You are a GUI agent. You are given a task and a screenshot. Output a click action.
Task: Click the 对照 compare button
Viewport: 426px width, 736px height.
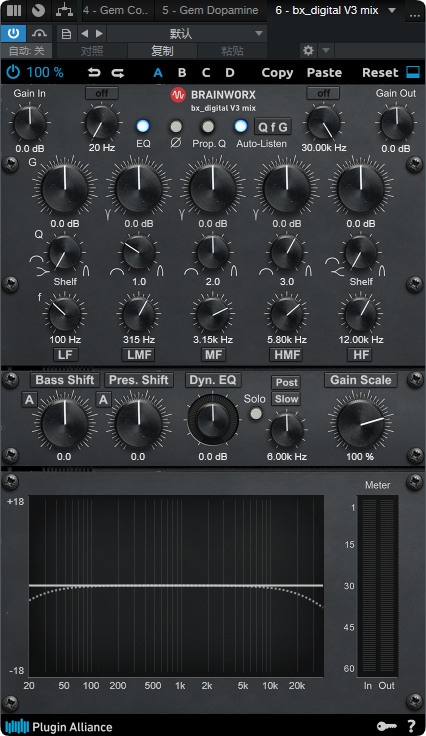tap(92, 51)
